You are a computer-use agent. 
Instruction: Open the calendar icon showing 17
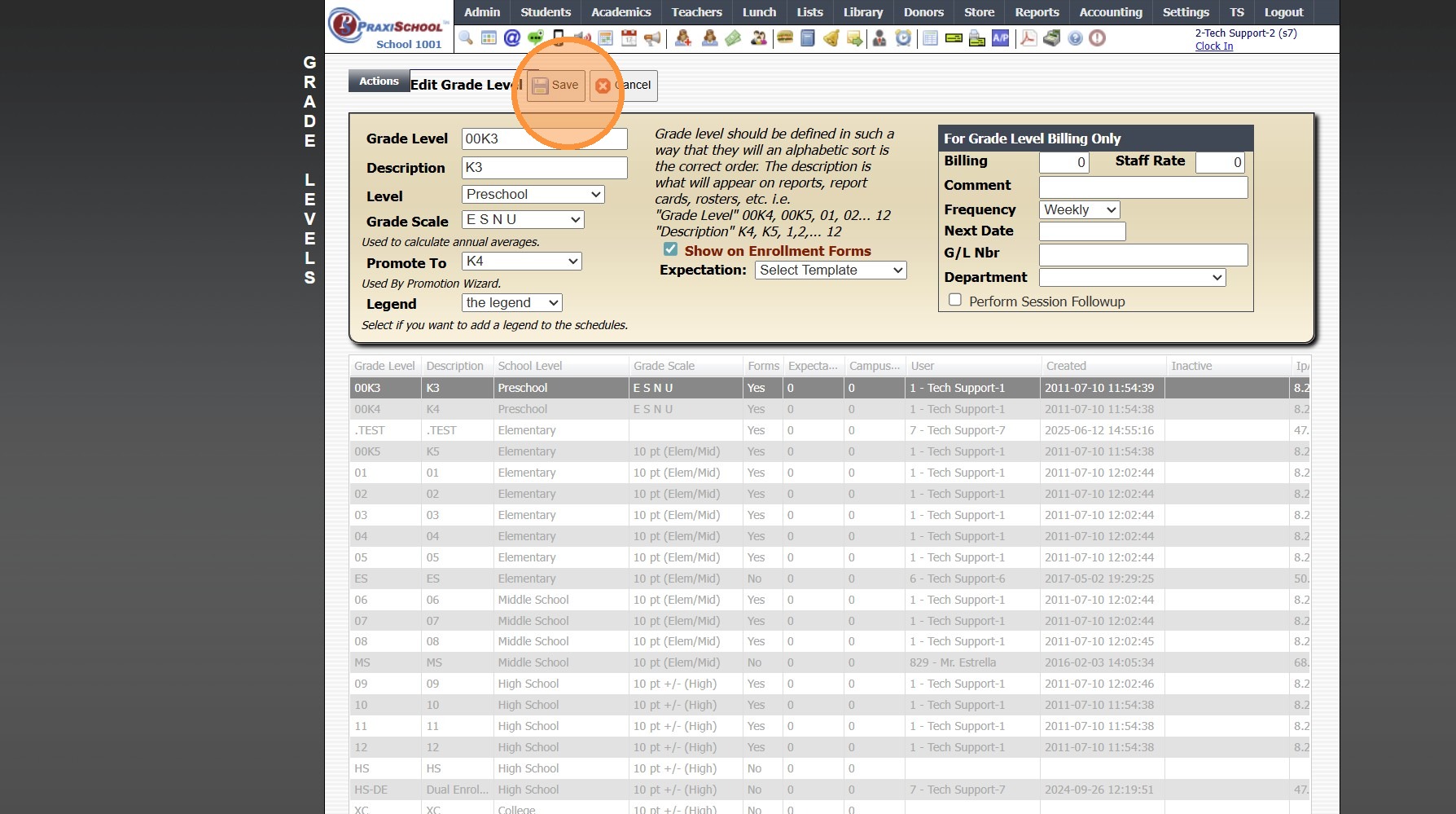pos(629,38)
